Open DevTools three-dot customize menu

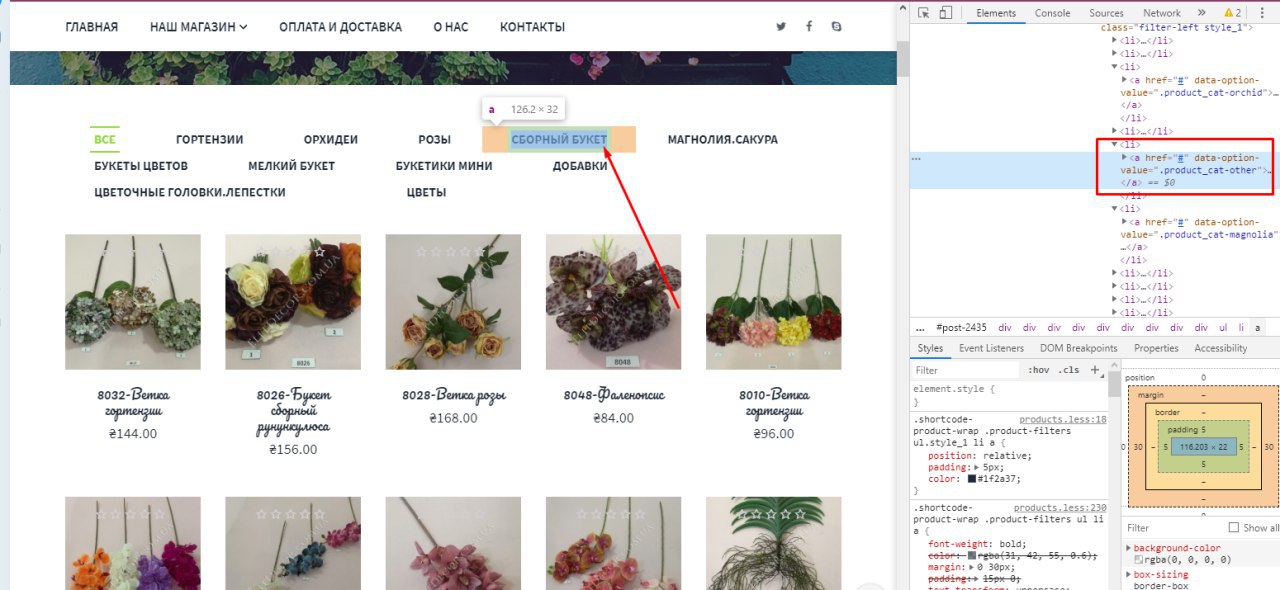coord(1262,13)
